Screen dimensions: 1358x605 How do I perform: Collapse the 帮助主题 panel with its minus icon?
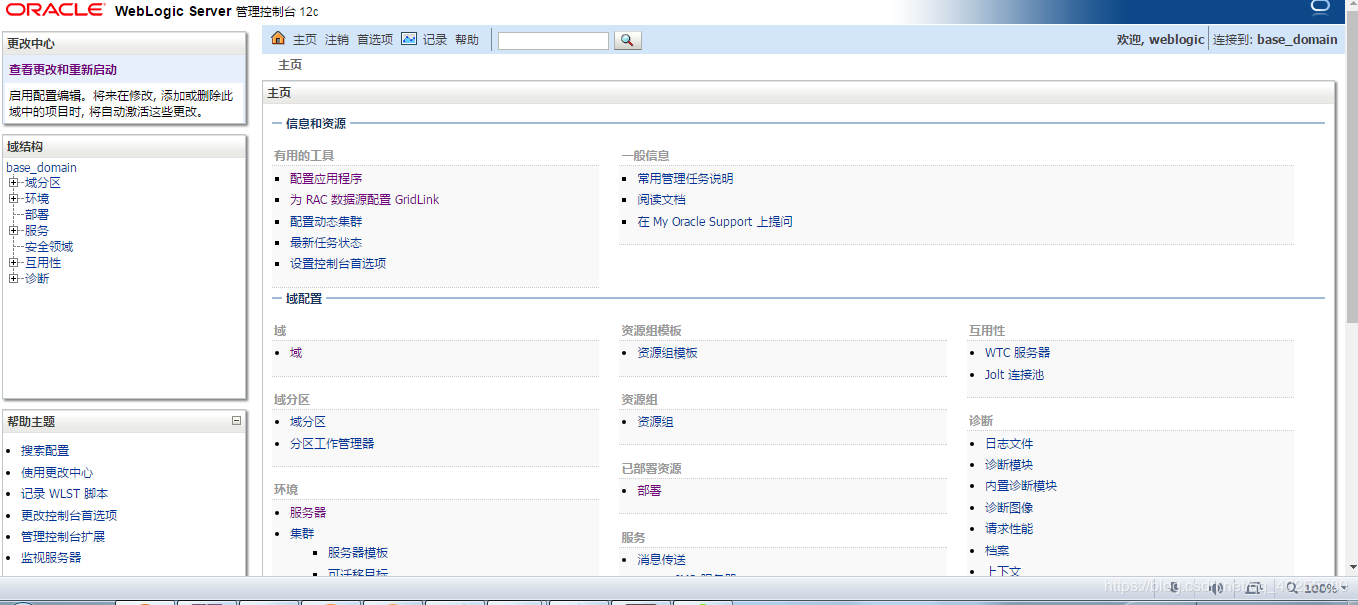236,421
